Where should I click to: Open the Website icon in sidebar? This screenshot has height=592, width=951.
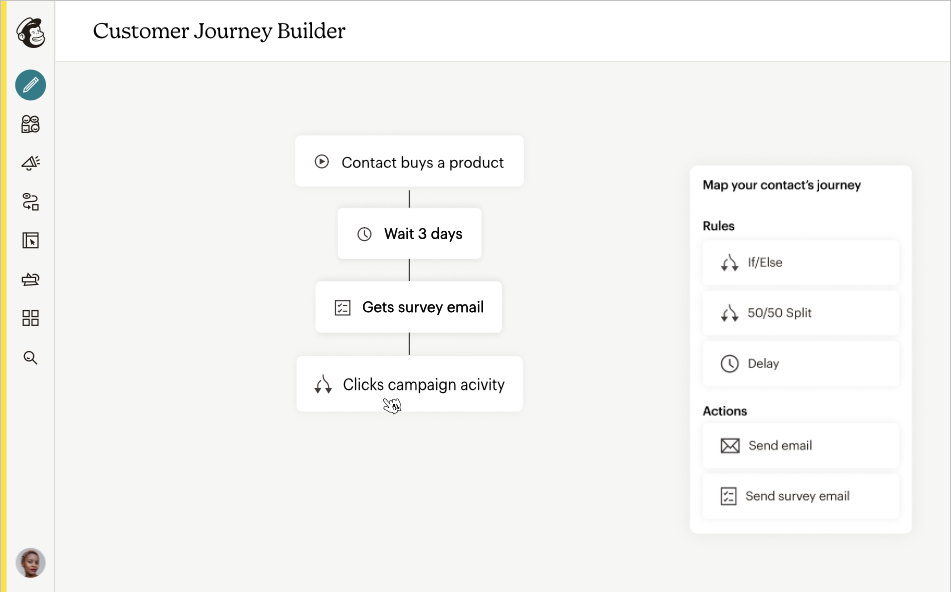pyautogui.click(x=30, y=240)
